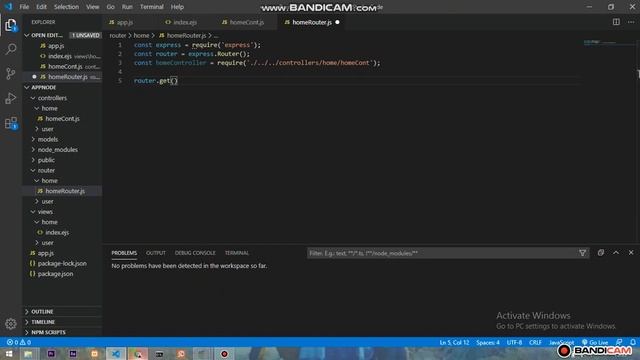This screenshot has width=640, height=360.
Task: Click CRLF end of line setting
Action: 535,342
